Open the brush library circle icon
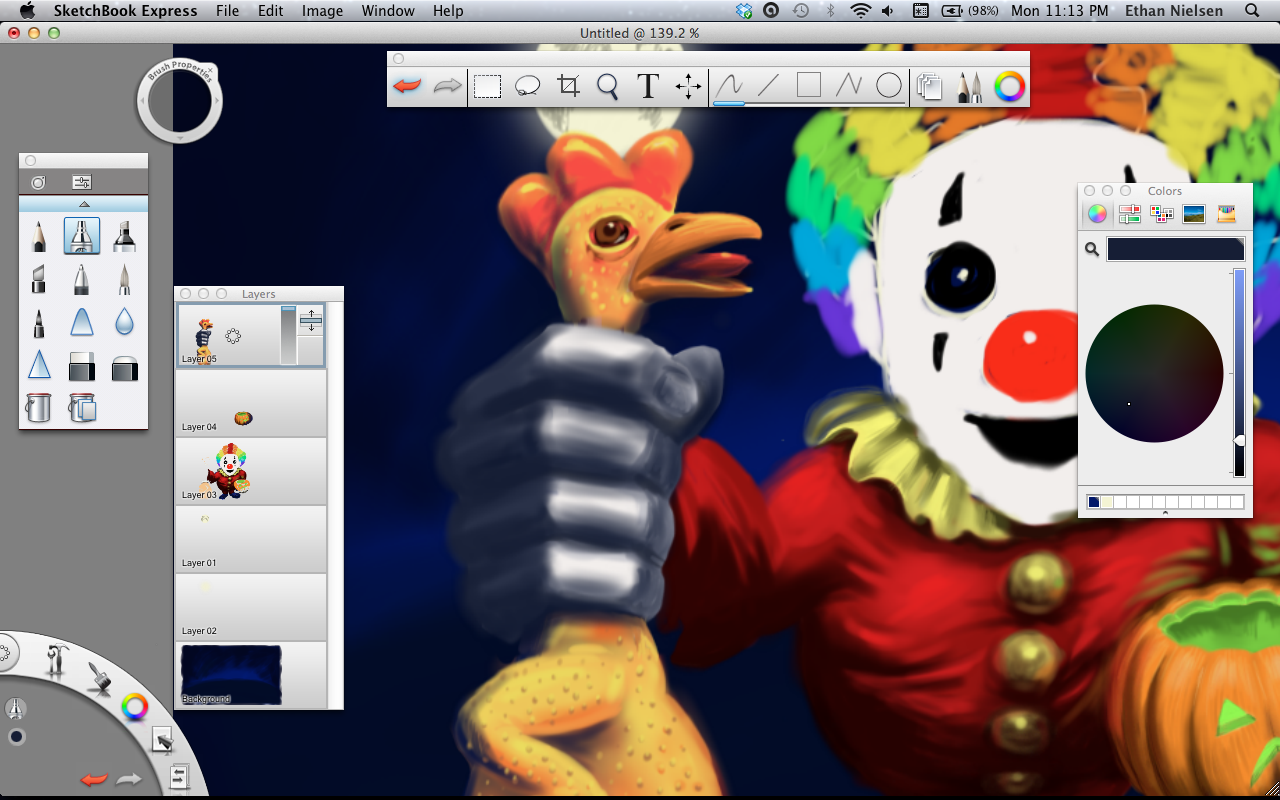 tap(38, 182)
